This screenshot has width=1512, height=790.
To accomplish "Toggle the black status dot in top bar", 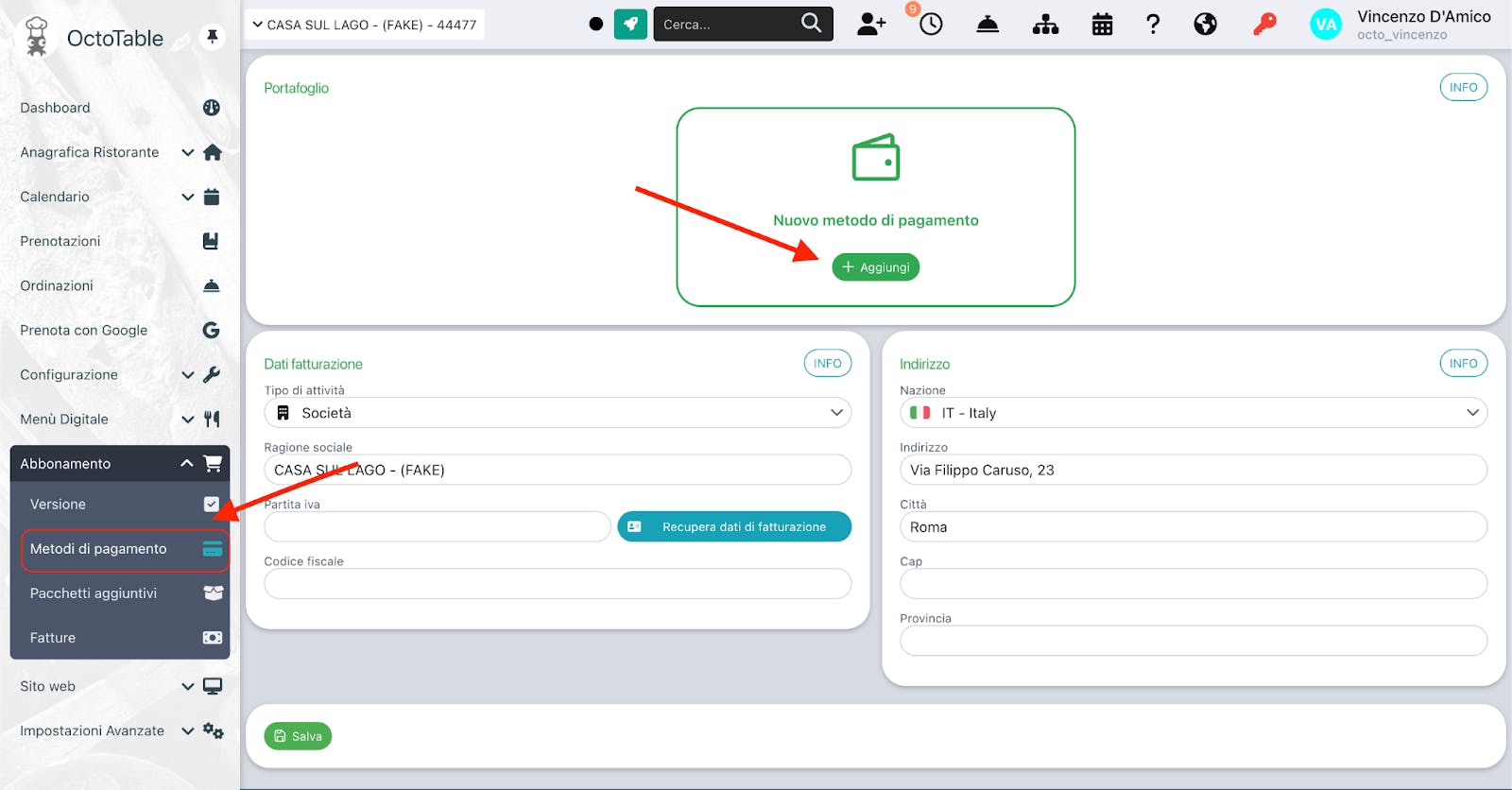I will click(x=595, y=24).
